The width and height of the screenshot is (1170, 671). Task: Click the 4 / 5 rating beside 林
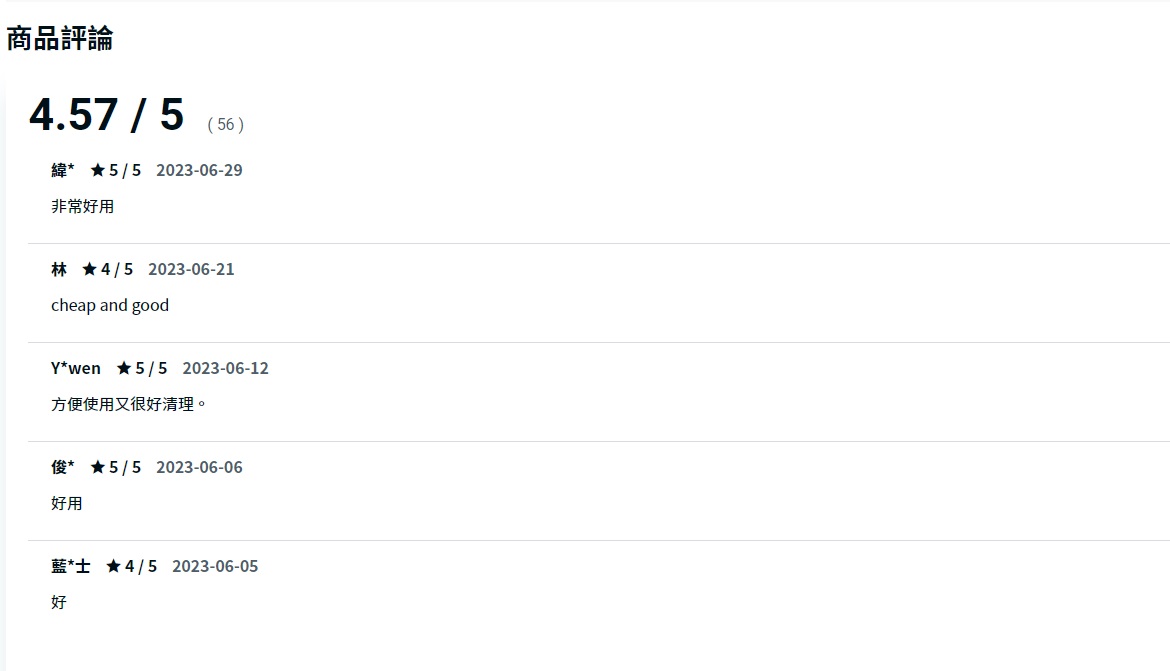(x=117, y=269)
